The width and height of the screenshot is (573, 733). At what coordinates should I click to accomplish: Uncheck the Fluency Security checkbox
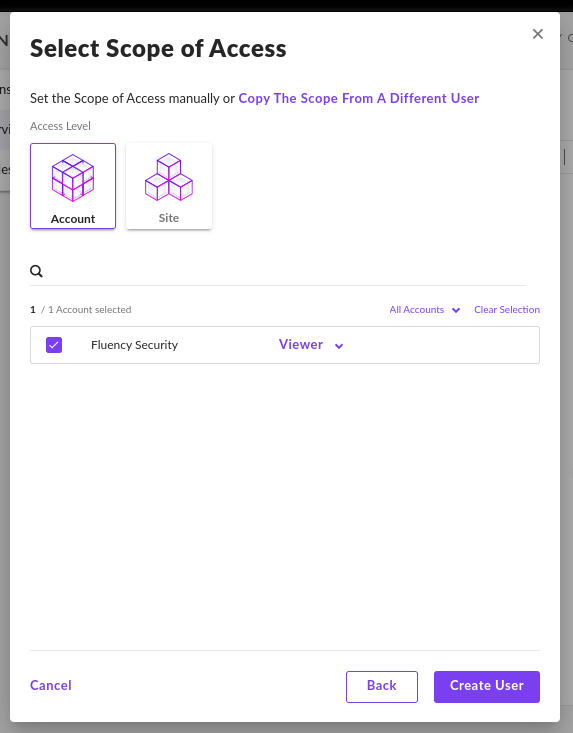(x=54, y=345)
